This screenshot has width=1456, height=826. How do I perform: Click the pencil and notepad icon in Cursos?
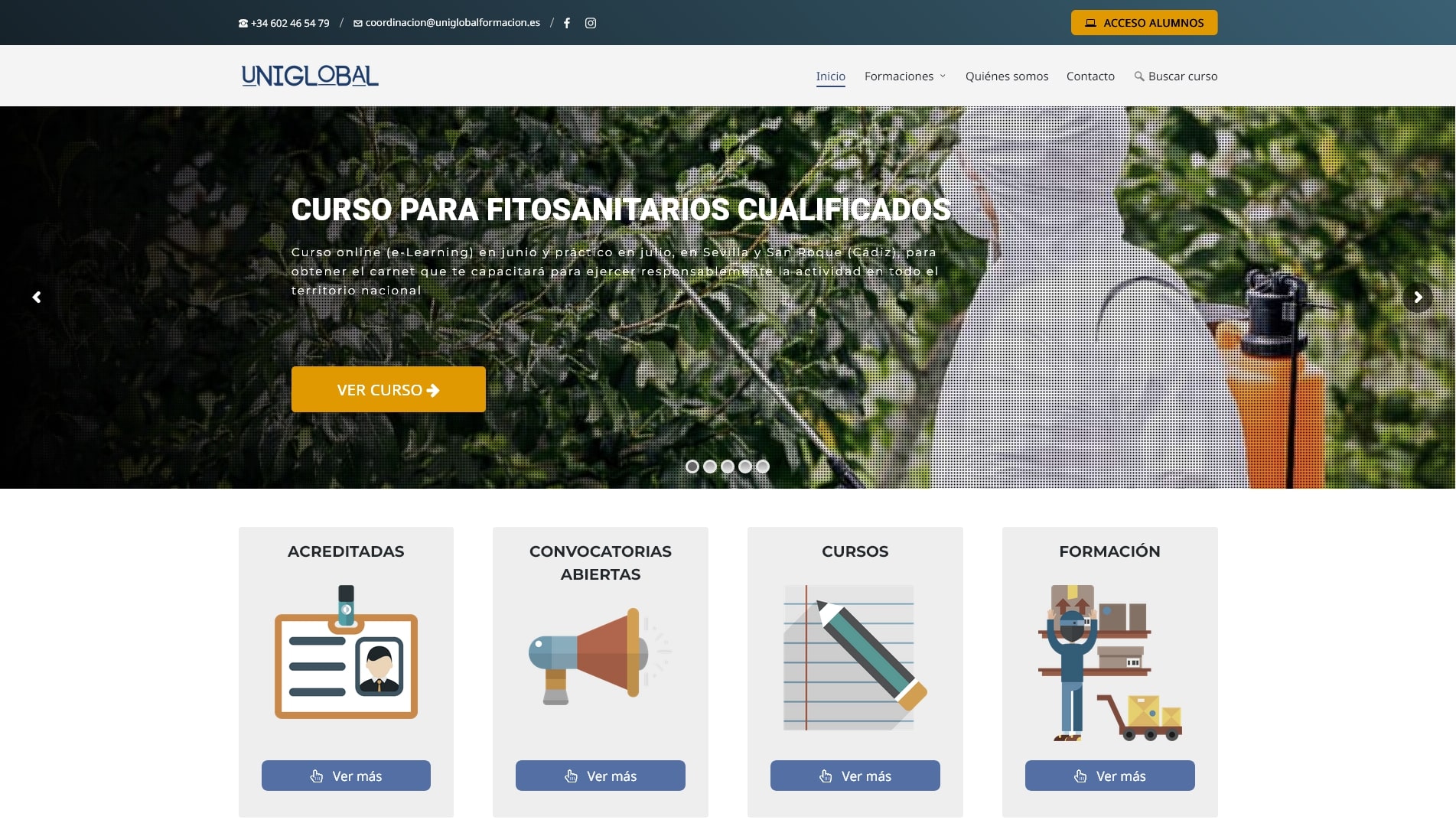tap(855, 657)
